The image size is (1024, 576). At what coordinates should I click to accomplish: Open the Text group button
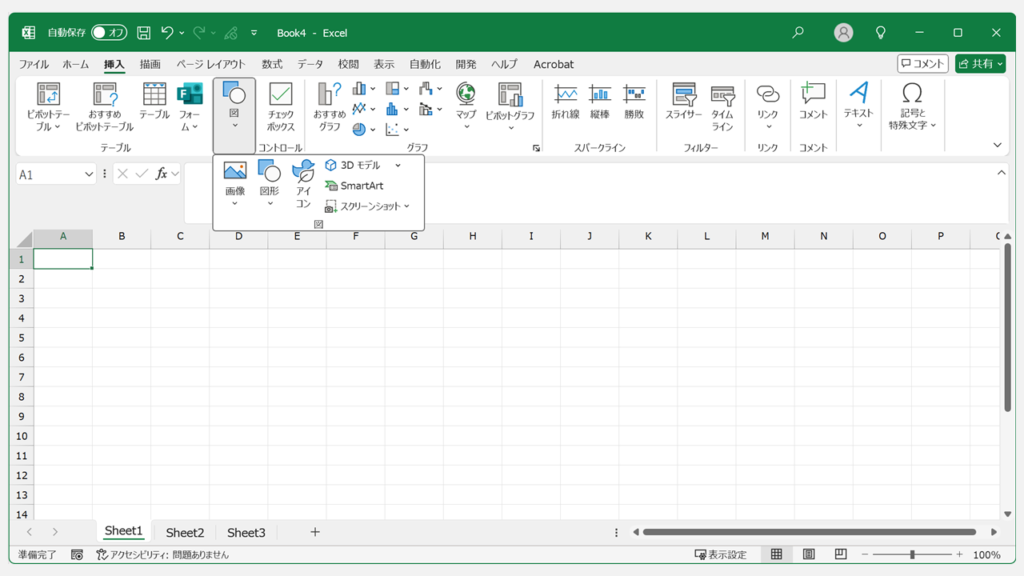pyautogui.click(x=858, y=104)
